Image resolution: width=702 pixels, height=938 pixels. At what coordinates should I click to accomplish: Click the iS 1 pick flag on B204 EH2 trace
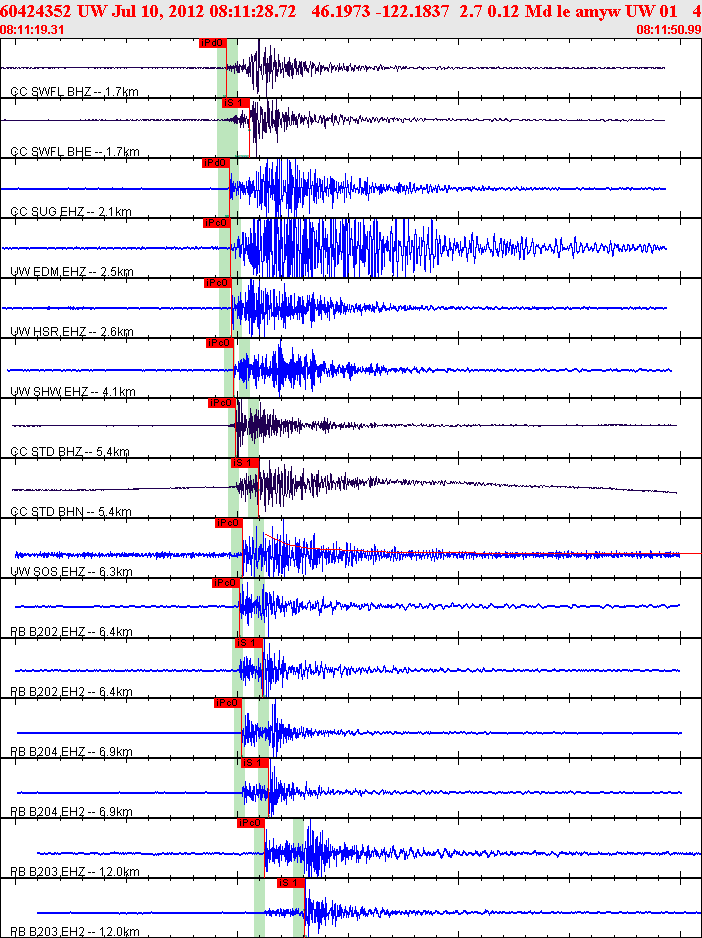tap(255, 763)
